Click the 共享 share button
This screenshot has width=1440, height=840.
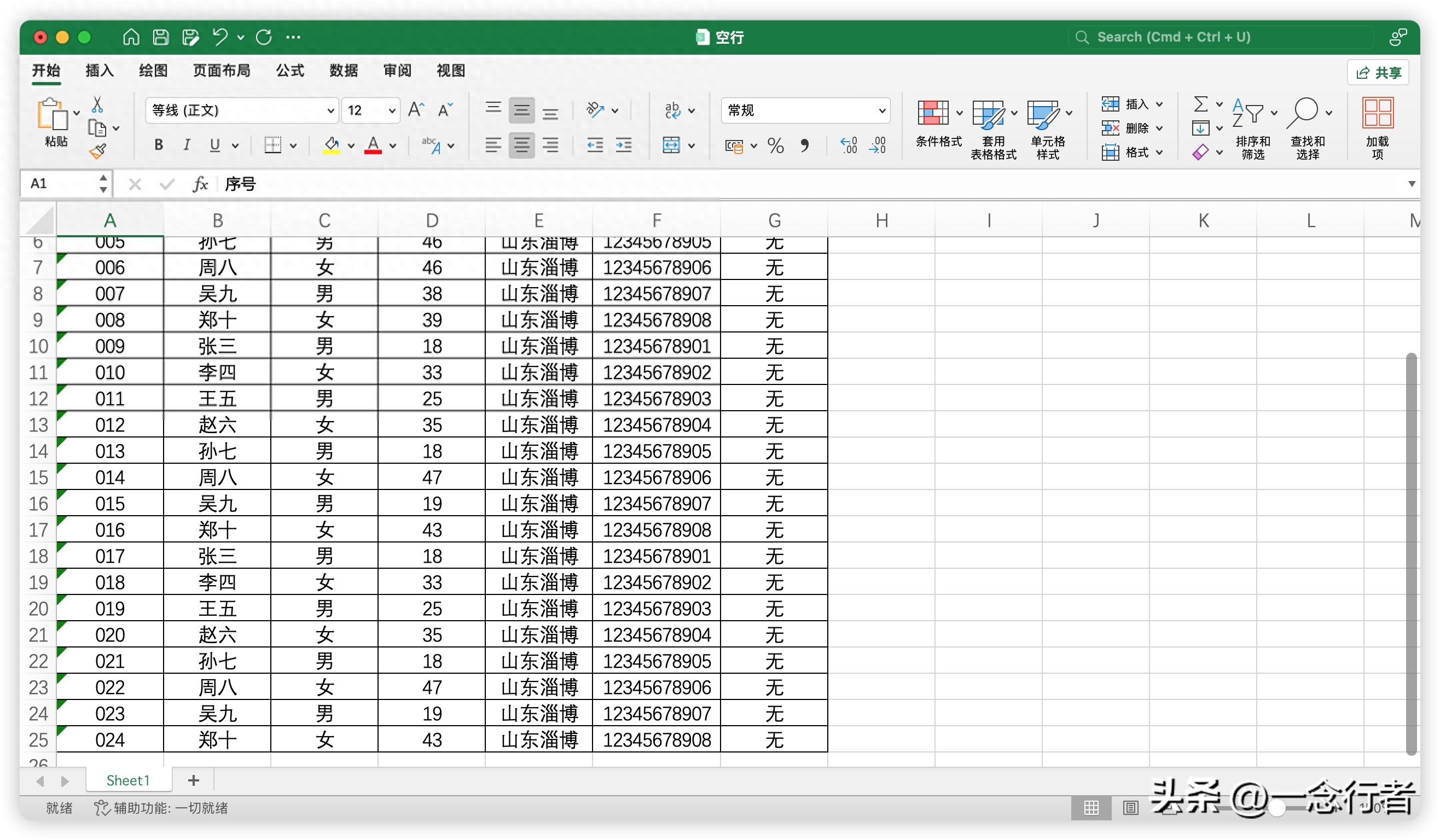(x=1378, y=73)
